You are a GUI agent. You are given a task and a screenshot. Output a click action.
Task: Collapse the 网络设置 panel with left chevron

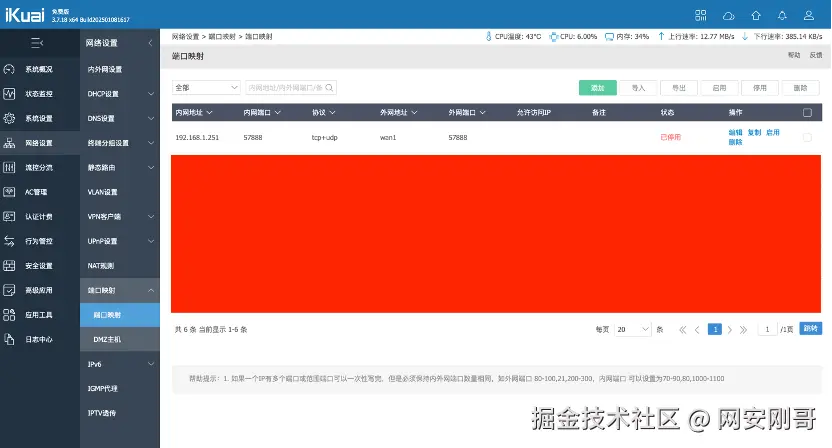click(x=150, y=43)
